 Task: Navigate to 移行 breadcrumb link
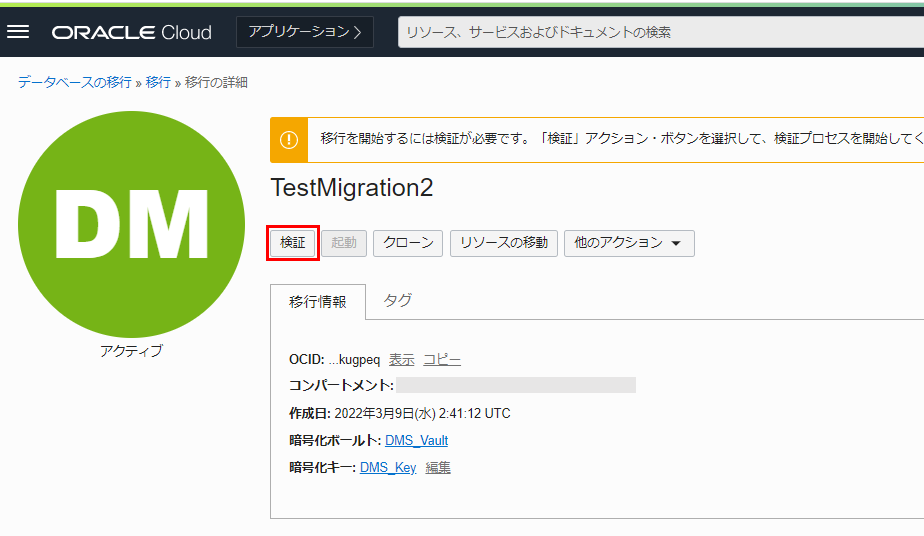[158, 82]
